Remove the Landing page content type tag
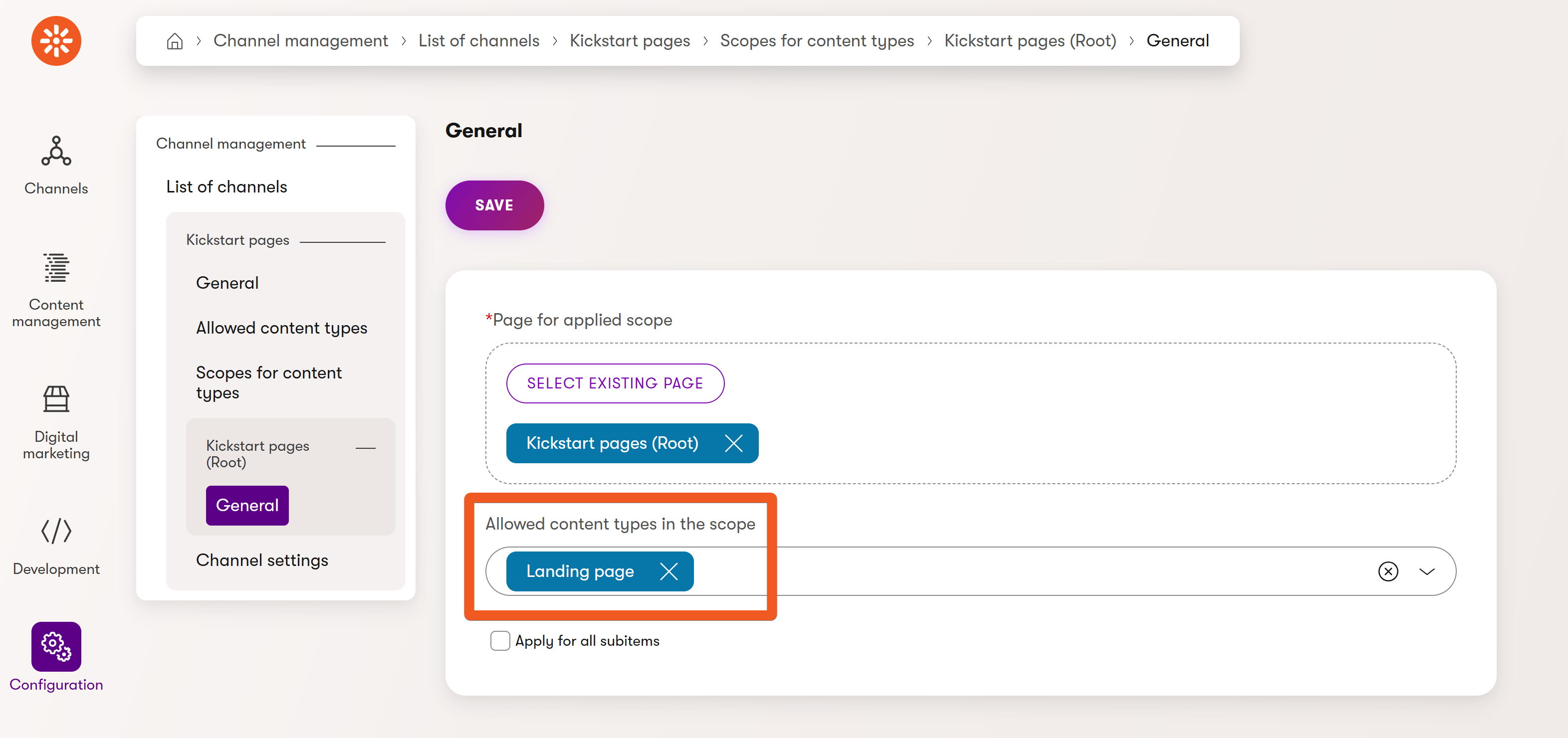The height and width of the screenshot is (738, 1568). (669, 571)
